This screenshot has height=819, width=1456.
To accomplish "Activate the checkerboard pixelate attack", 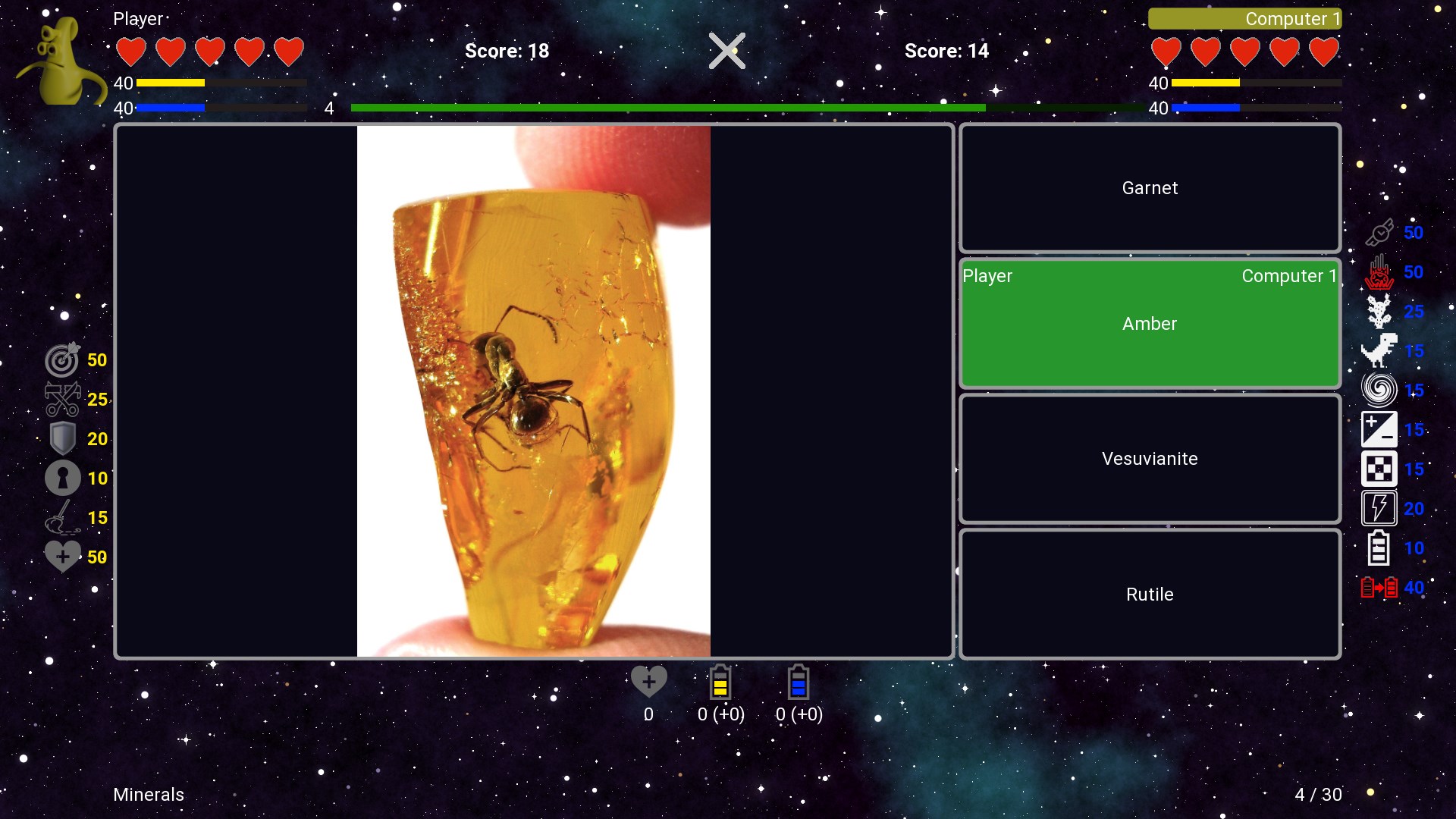I will 1379,469.
